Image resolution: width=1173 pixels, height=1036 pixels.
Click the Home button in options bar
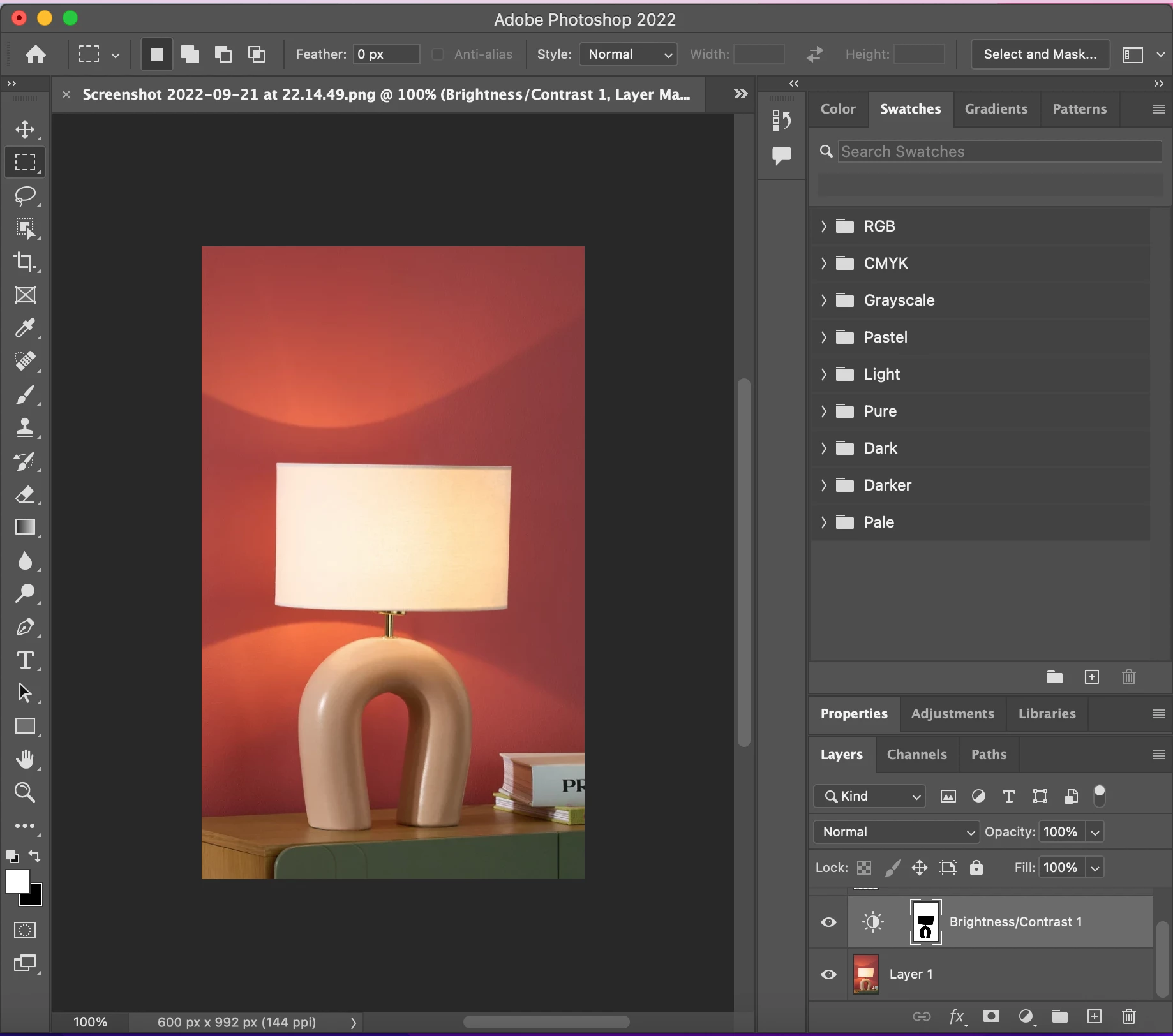pyautogui.click(x=36, y=54)
